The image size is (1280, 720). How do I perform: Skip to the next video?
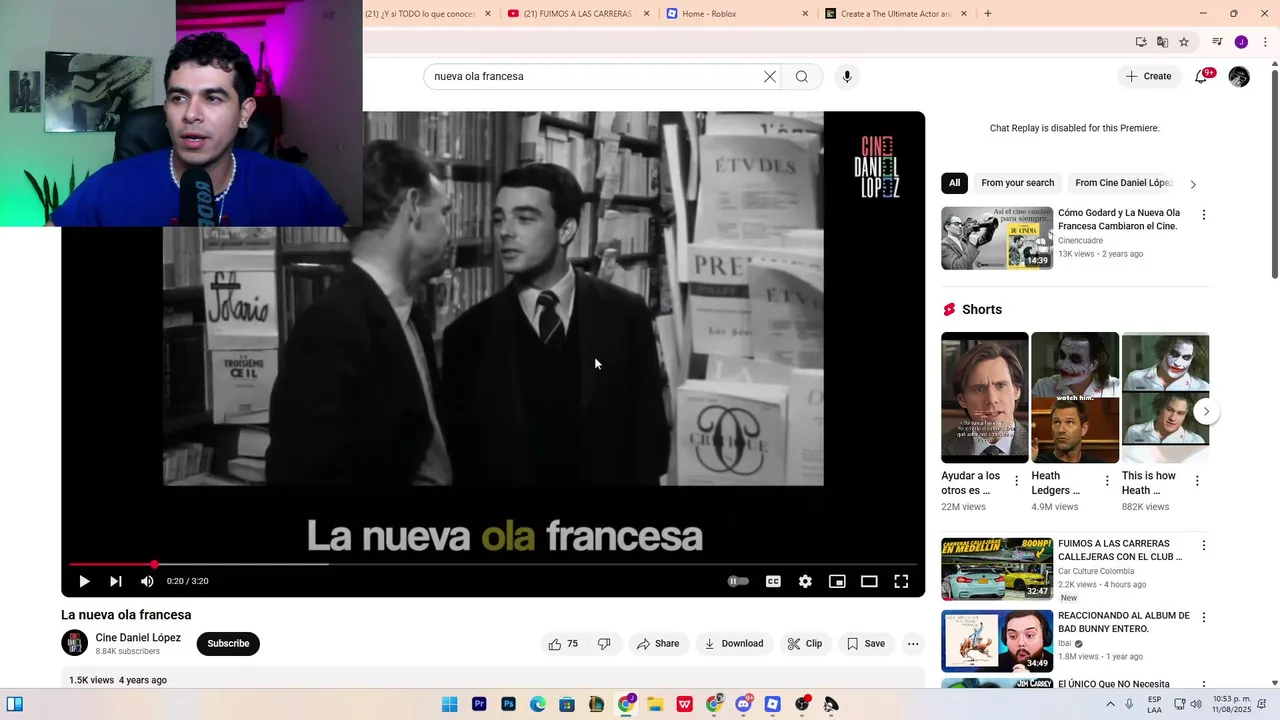point(116,581)
